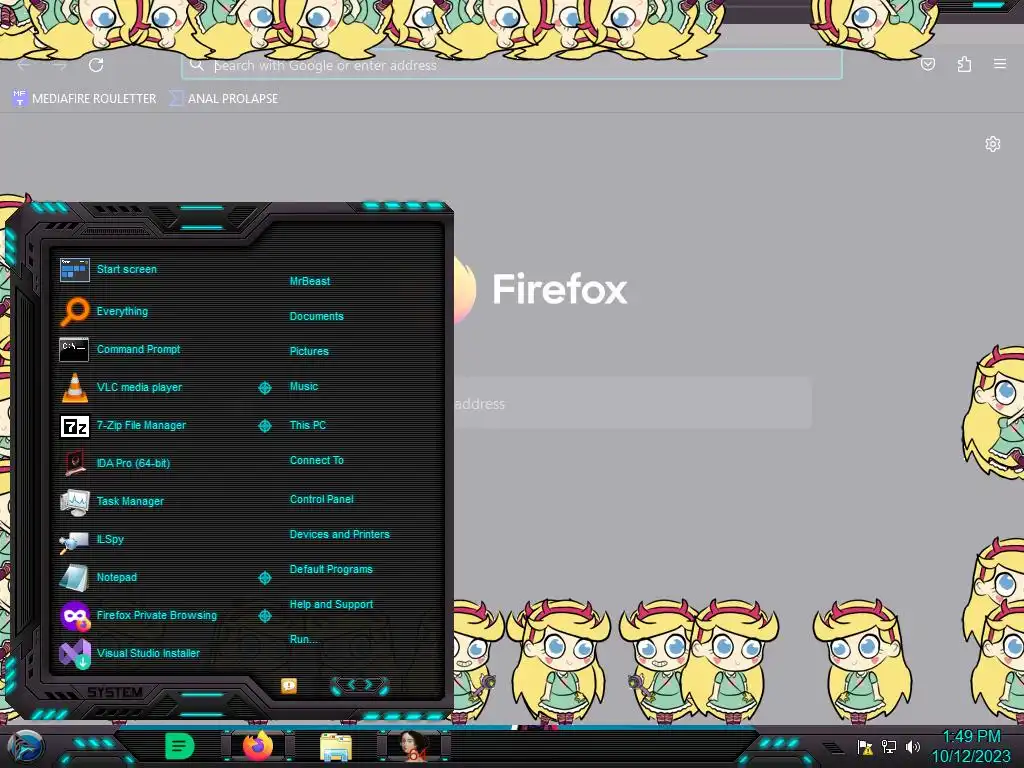
Task: Click the Firefox reload button
Action: (x=96, y=65)
